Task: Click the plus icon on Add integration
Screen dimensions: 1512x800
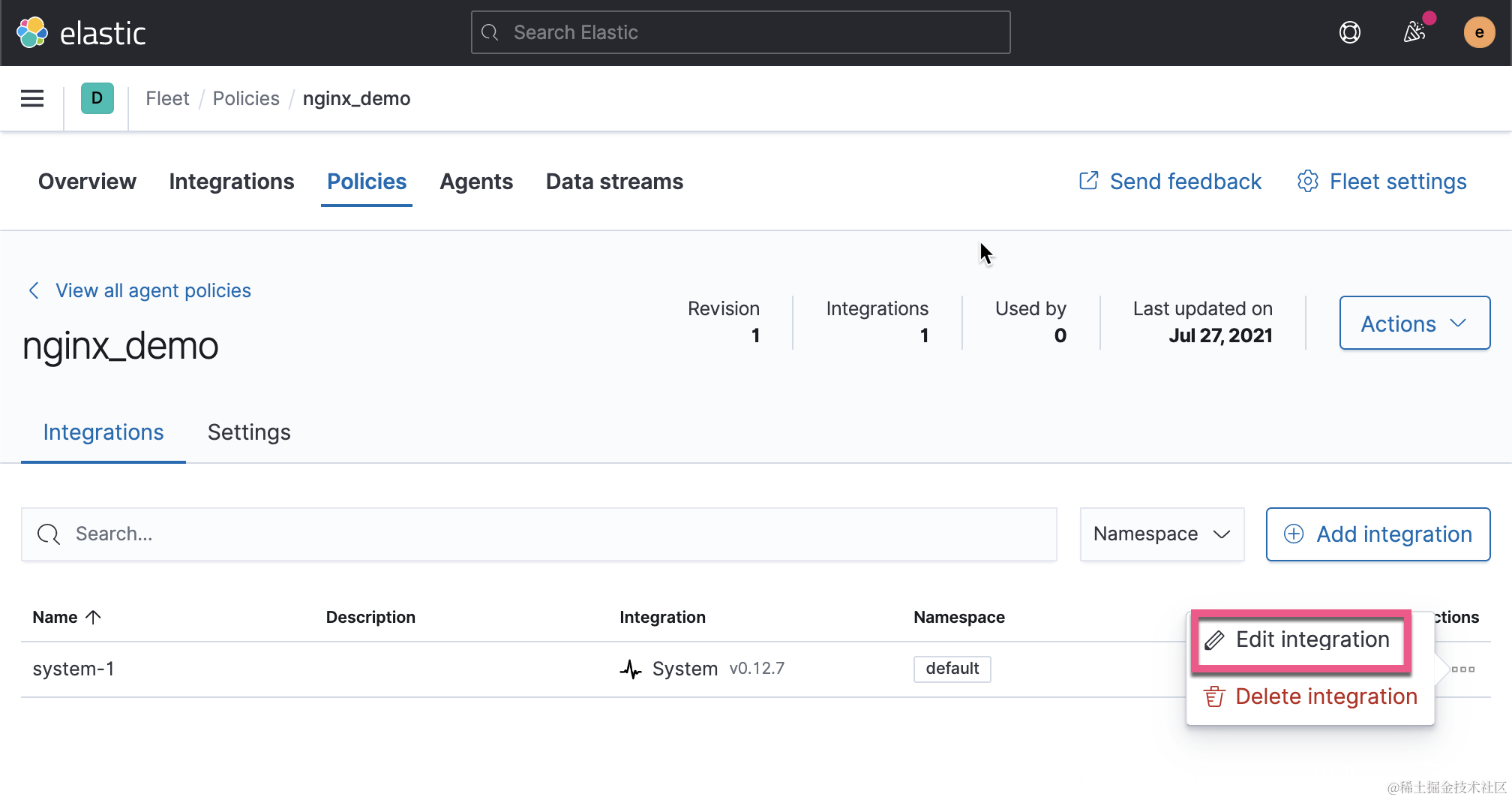Action: 1294,534
